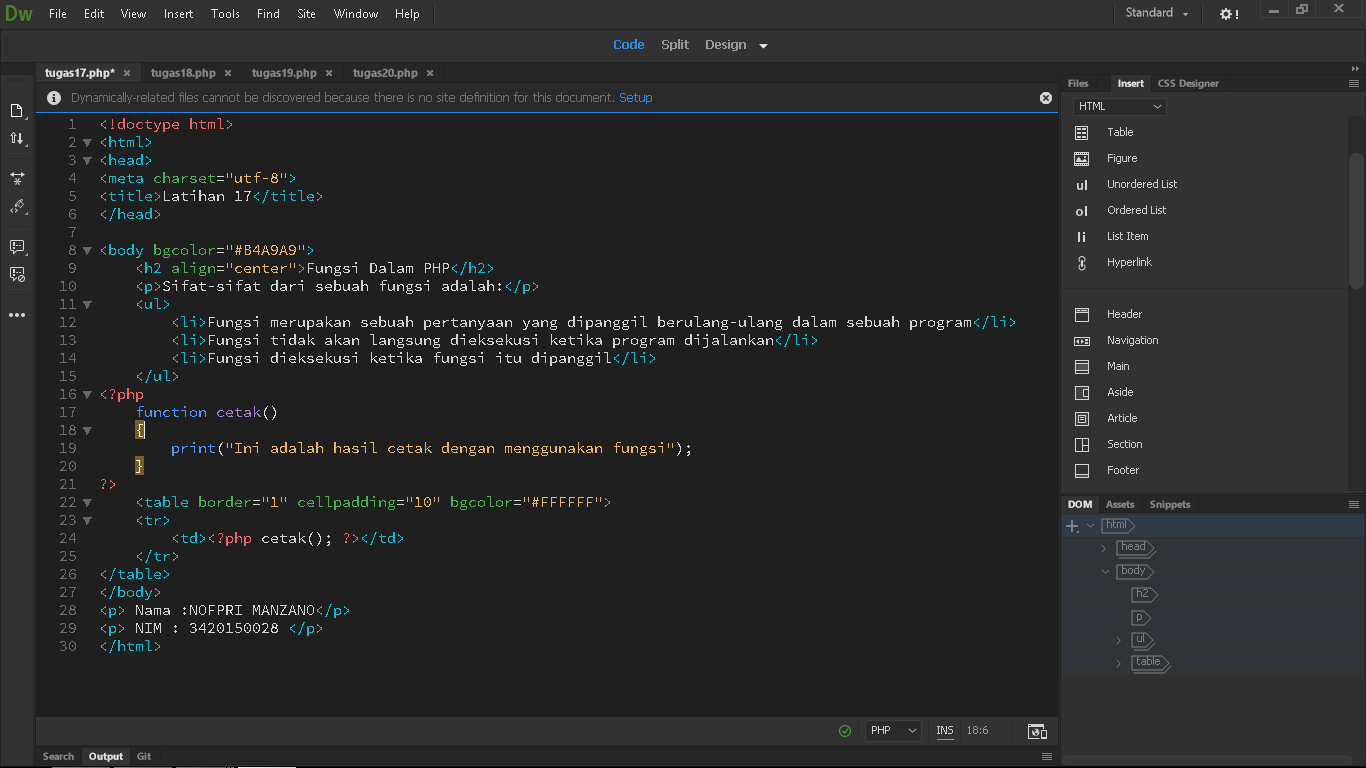Switch to Code view
The height and width of the screenshot is (768, 1366).
(x=628, y=44)
